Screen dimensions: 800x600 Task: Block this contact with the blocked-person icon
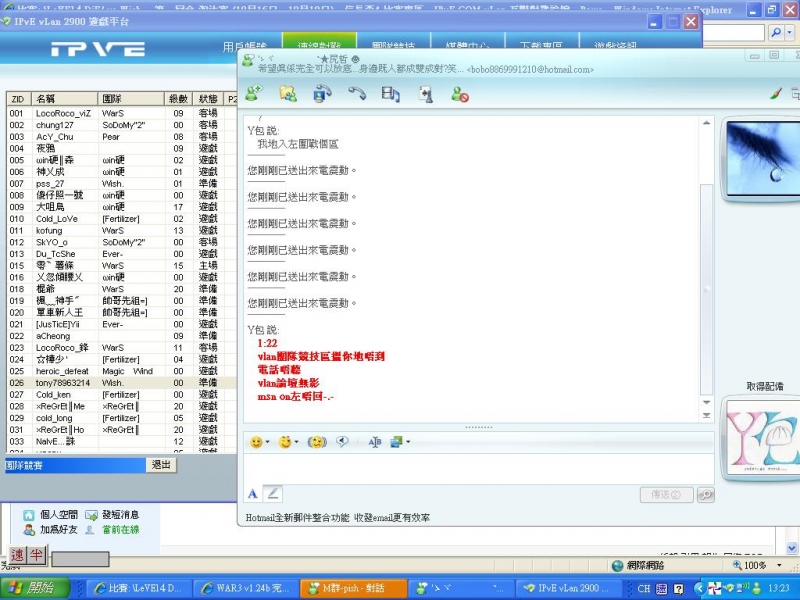click(459, 94)
